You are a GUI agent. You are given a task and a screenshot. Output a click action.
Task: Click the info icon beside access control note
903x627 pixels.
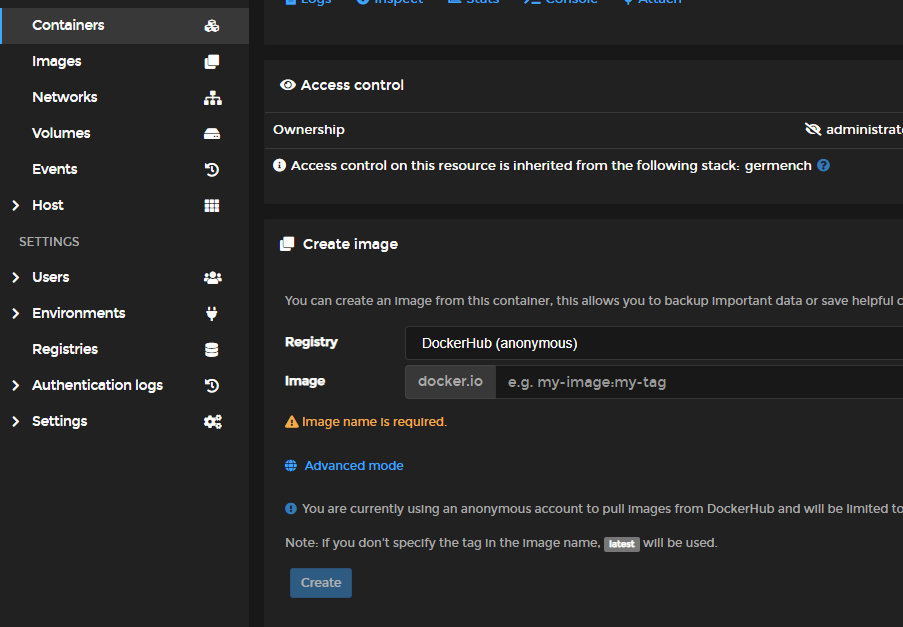279,166
